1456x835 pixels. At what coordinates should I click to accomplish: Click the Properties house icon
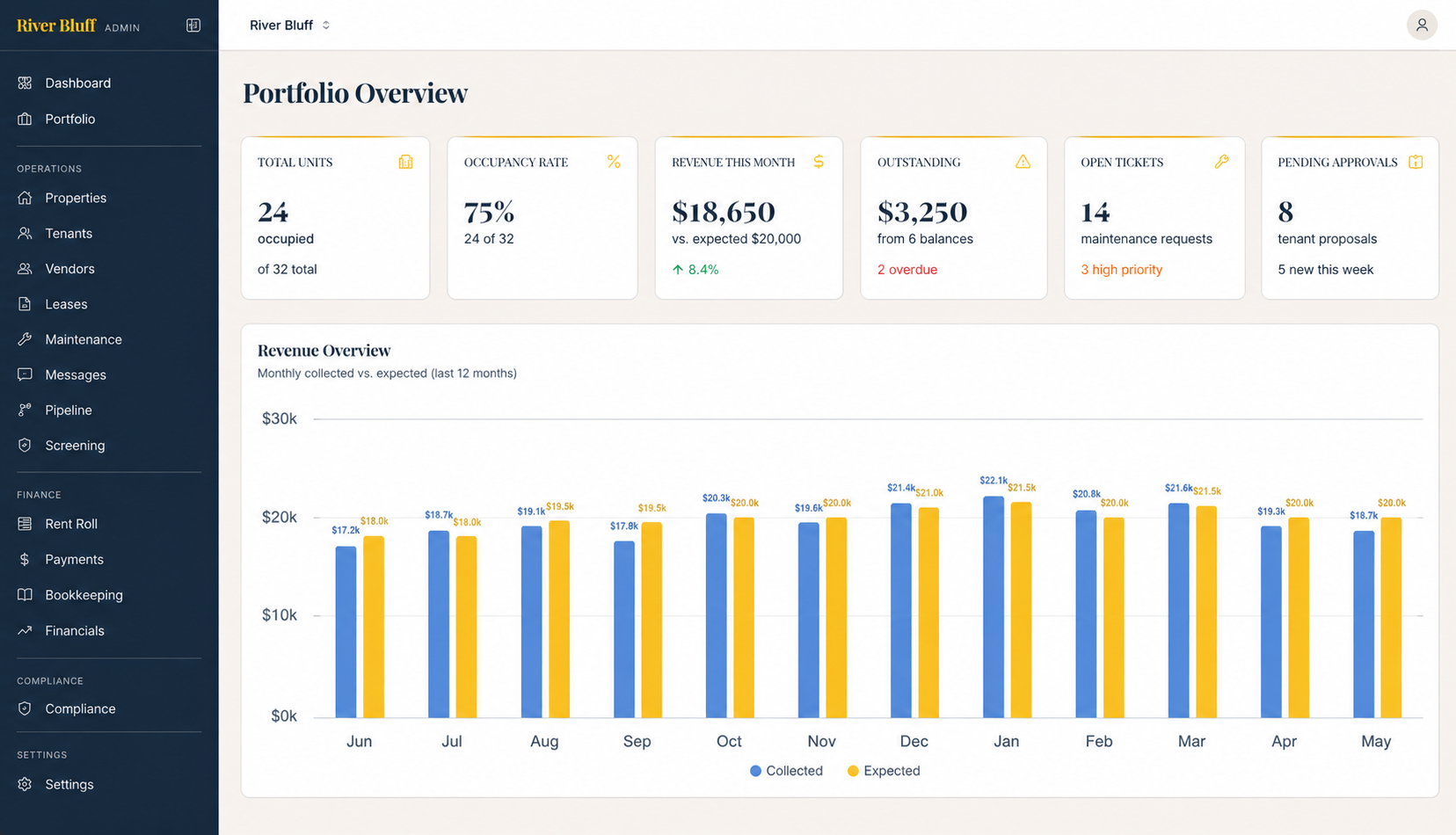pos(25,198)
